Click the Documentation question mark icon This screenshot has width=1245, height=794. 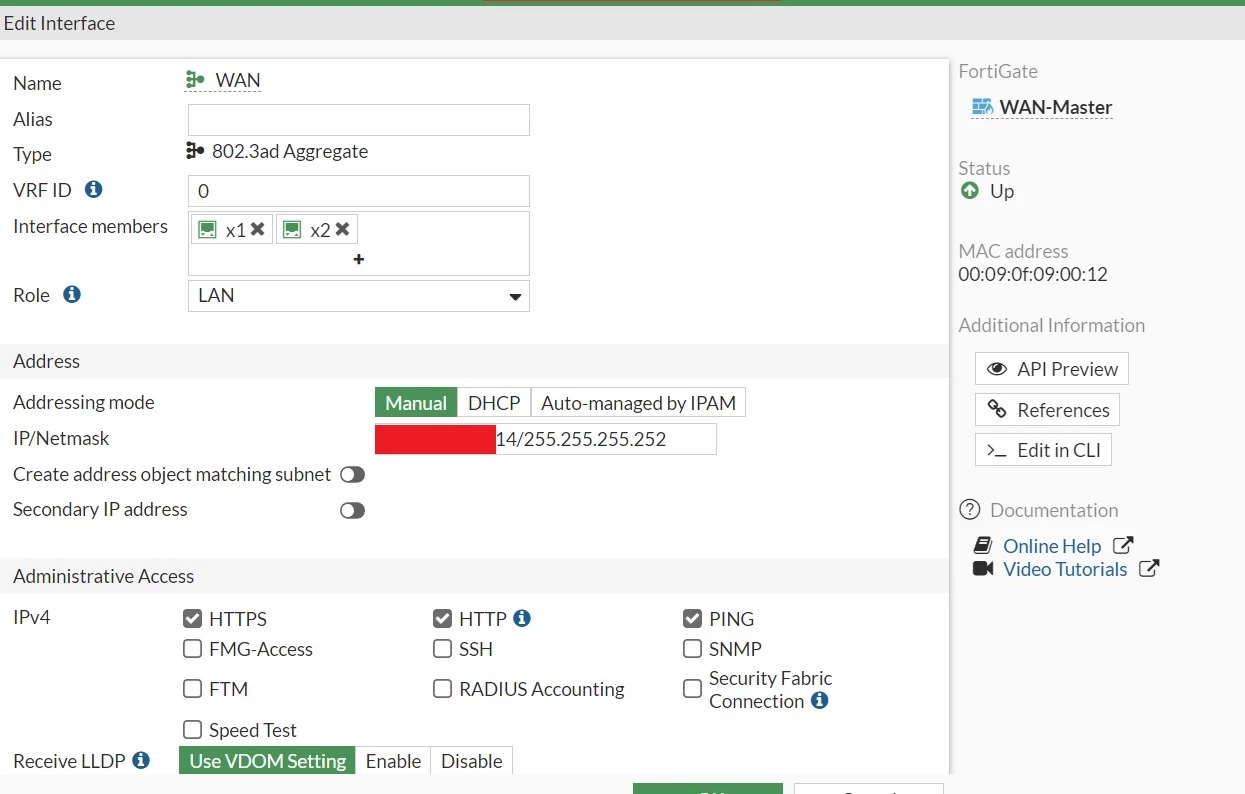pos(969,509)
